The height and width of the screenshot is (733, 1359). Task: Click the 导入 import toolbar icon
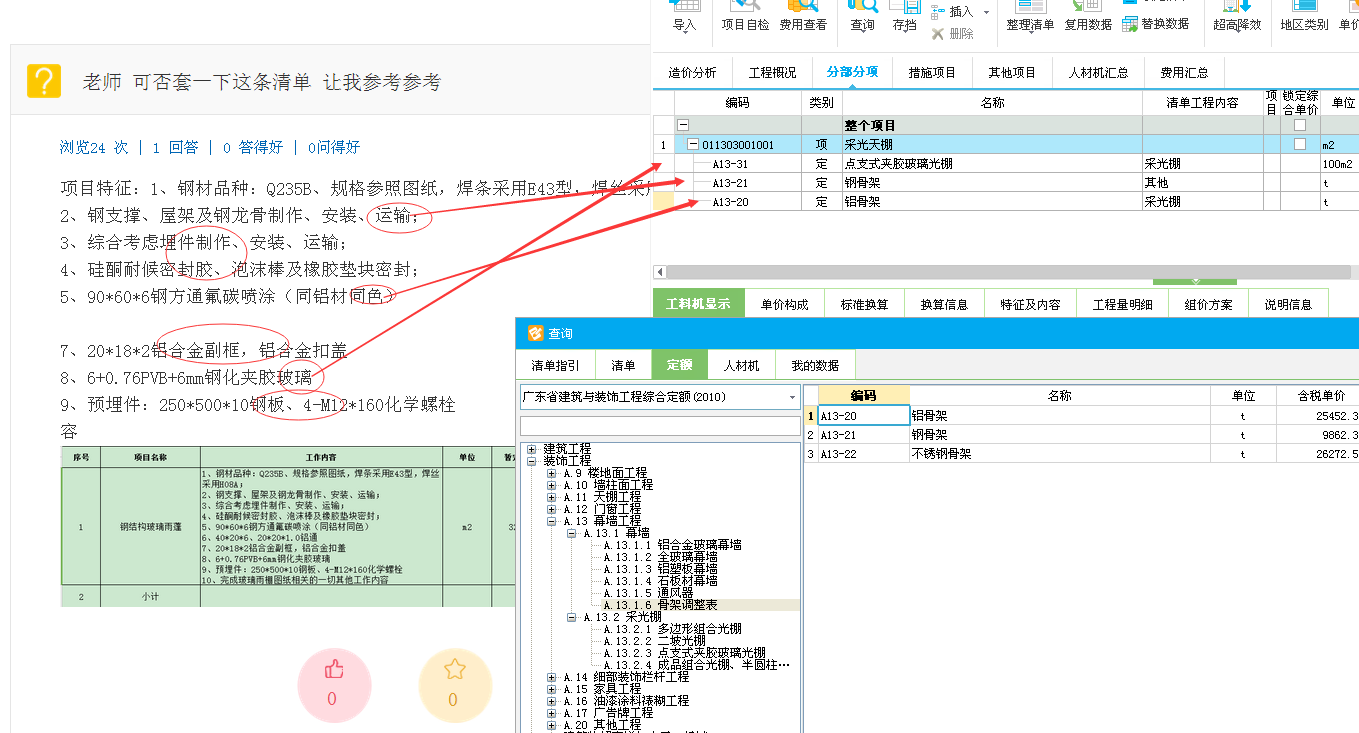684,17
